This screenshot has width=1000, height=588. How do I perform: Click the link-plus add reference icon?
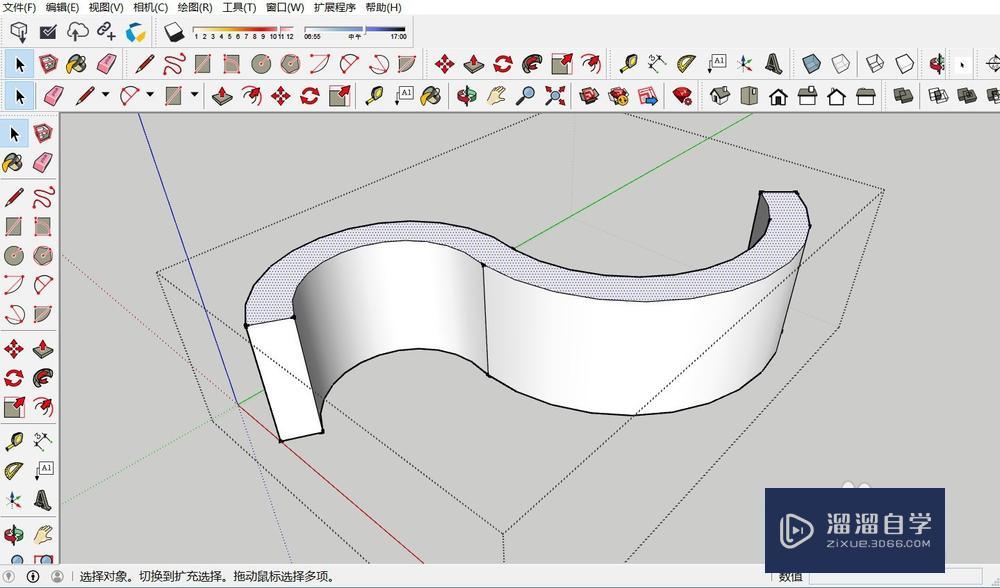[x=106, y=31]
